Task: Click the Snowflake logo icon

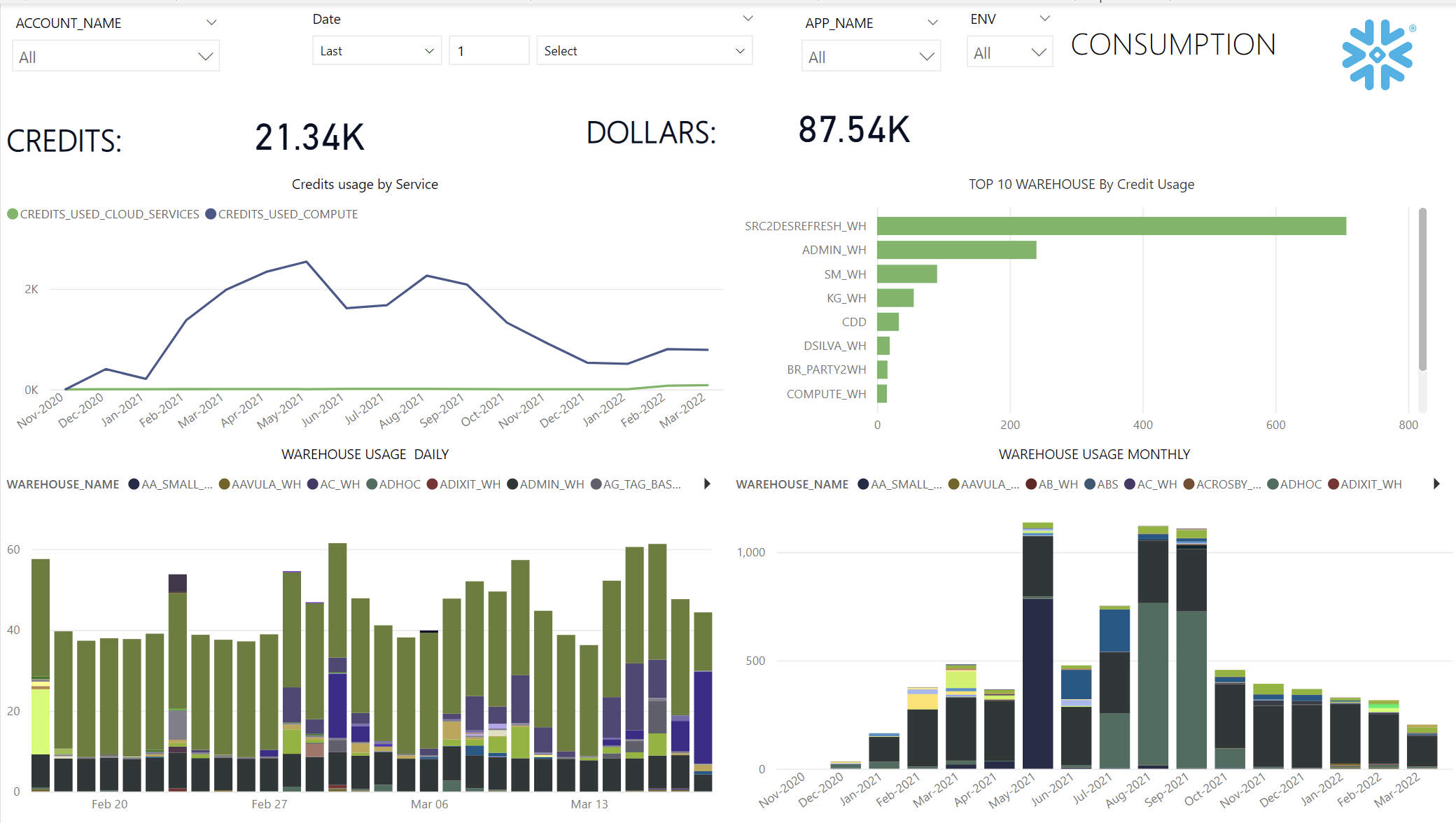Action: click(1377, 55)
